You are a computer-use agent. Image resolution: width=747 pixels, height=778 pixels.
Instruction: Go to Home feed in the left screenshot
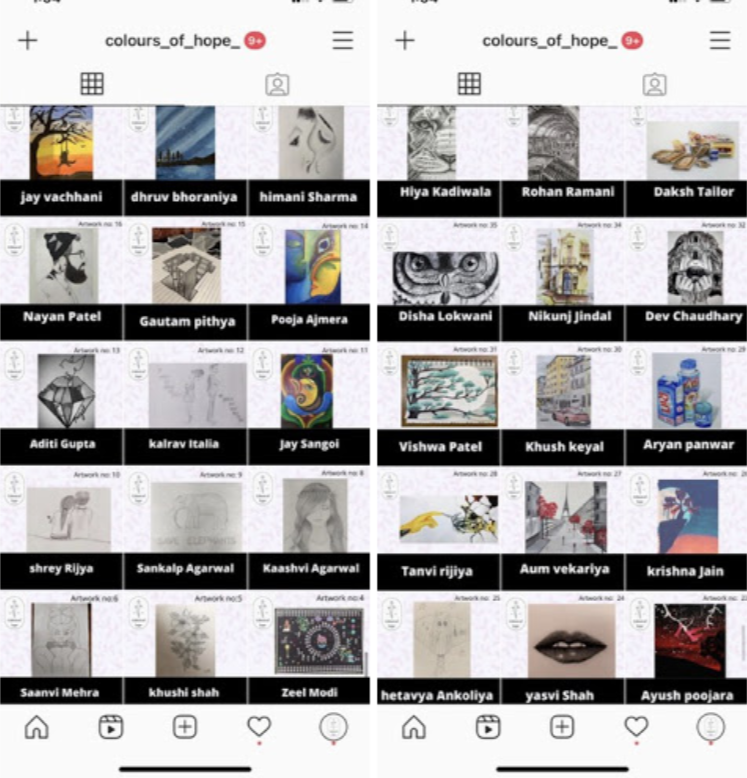pyautogui.click(x=37, y=727)
